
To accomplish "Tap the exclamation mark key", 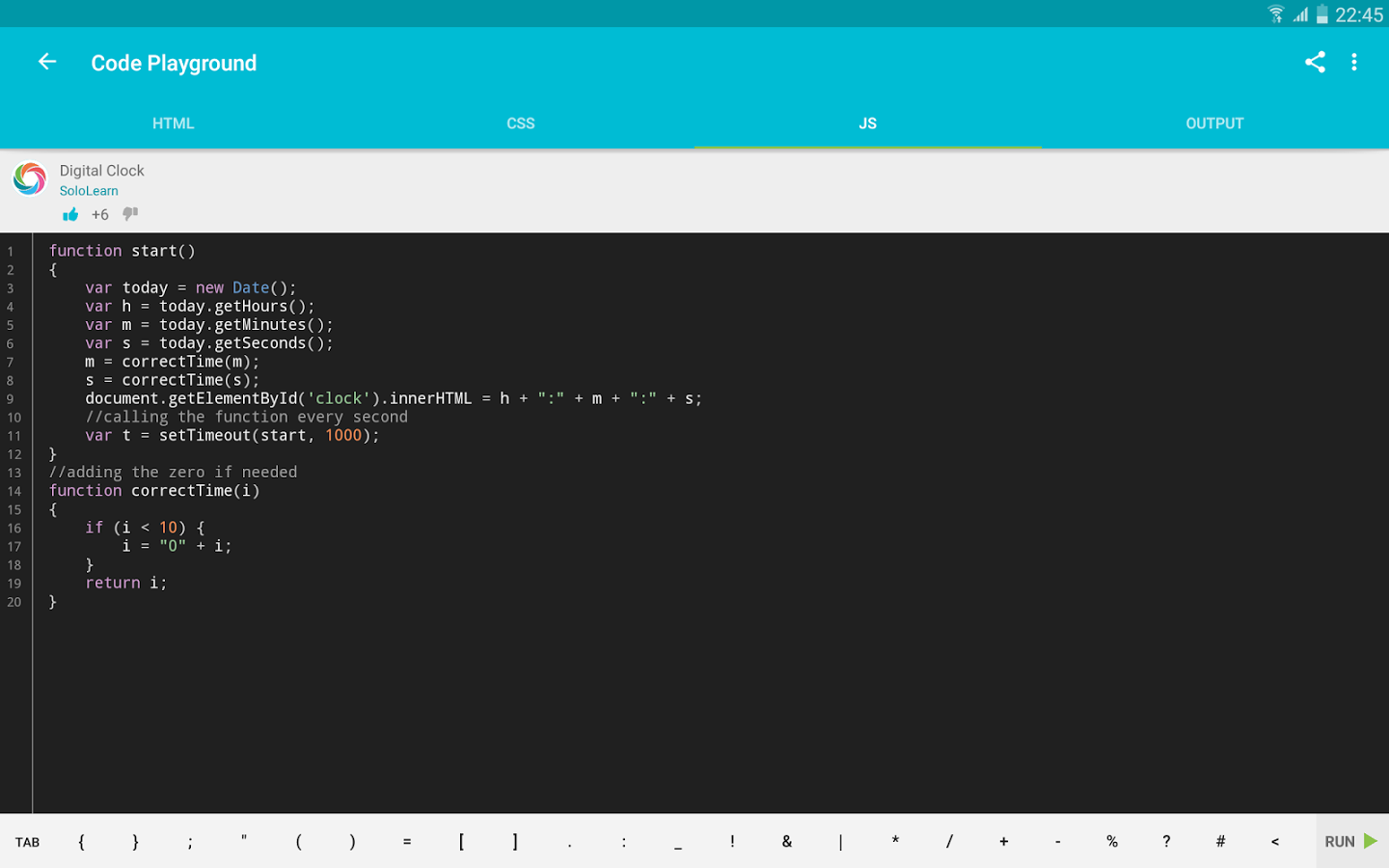I will coord(732,842).
